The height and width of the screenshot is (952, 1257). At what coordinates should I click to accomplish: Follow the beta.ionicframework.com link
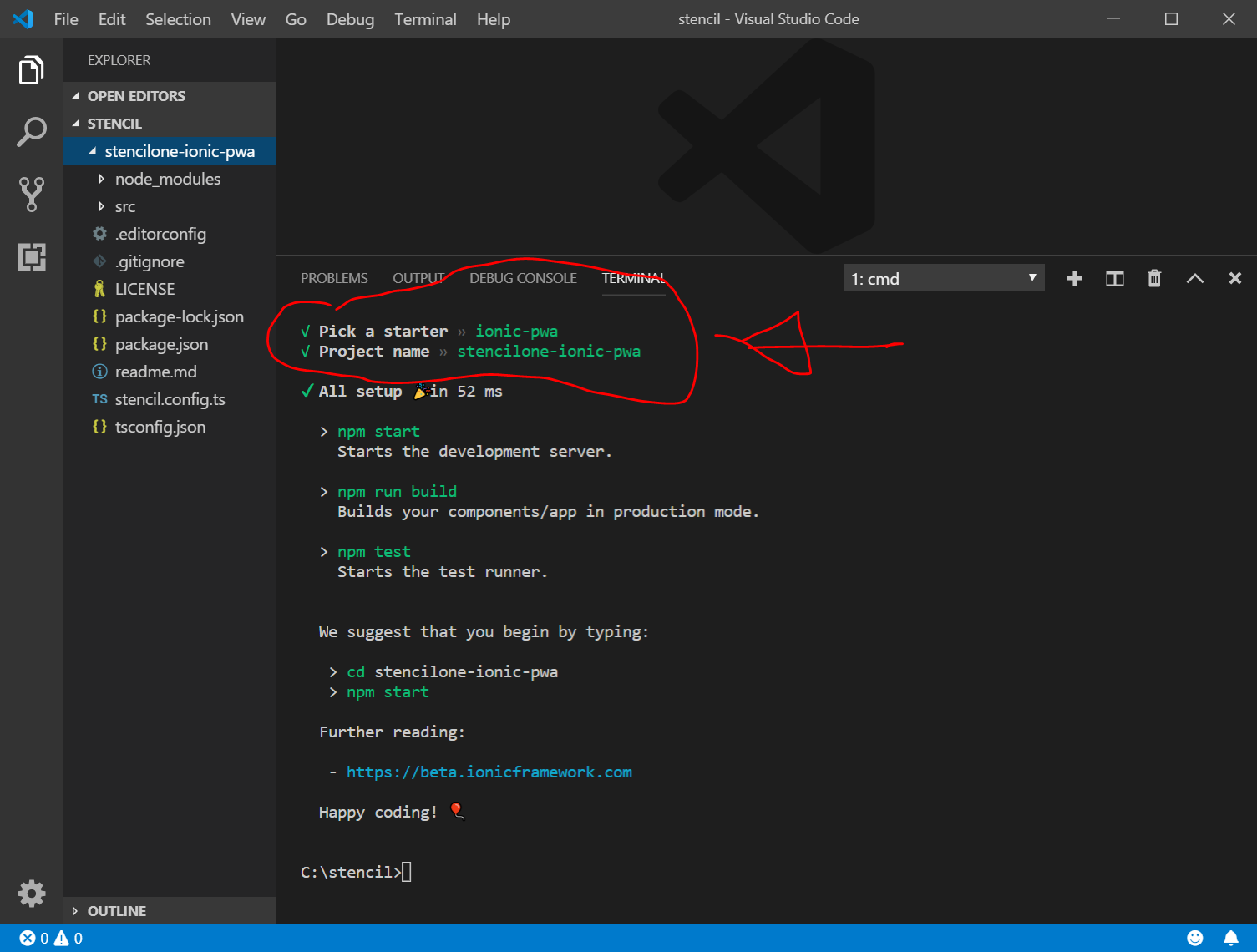[x=489, y=772]
